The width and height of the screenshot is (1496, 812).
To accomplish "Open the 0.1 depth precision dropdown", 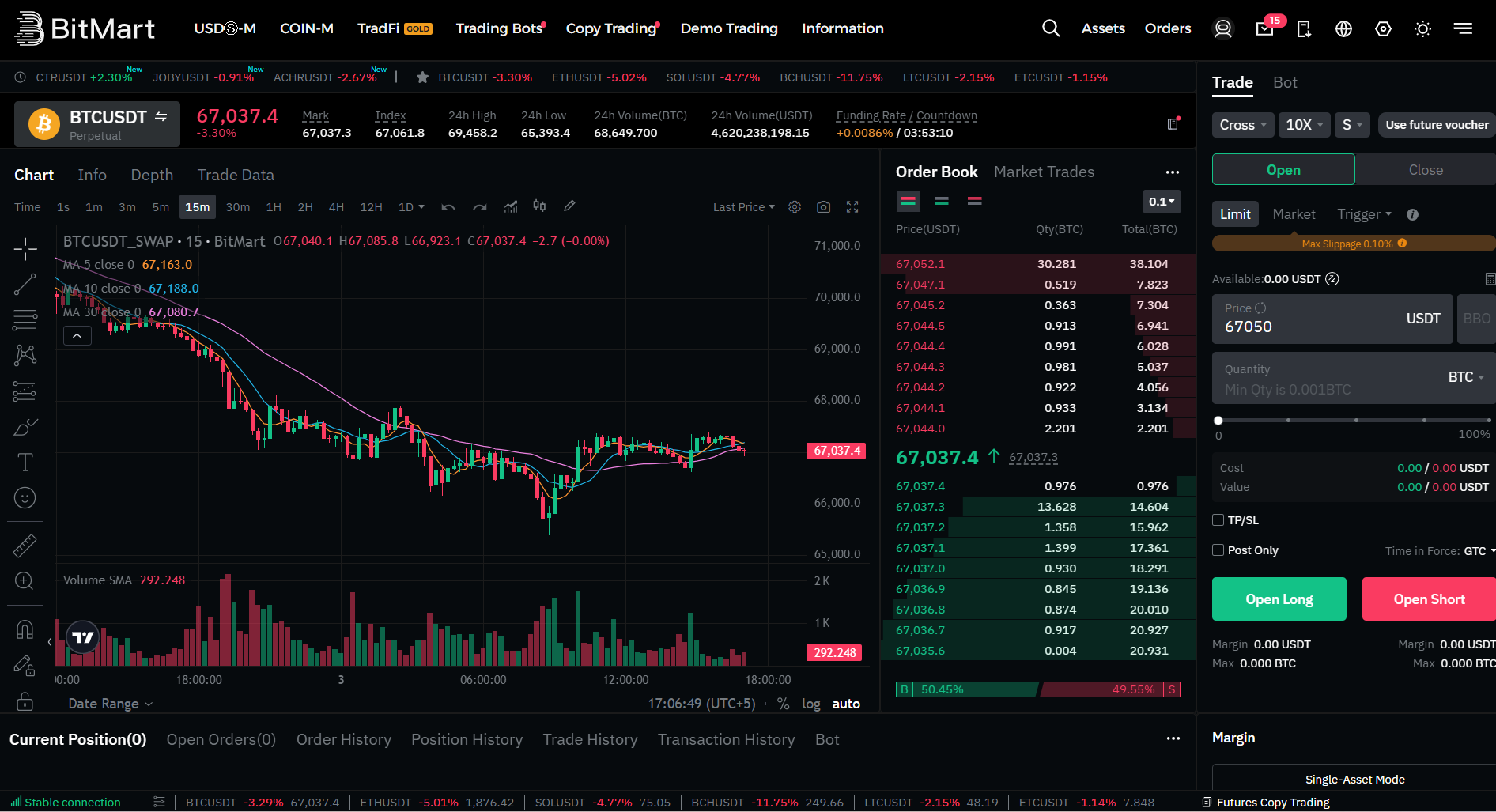I will click(x=1162, y=202).
